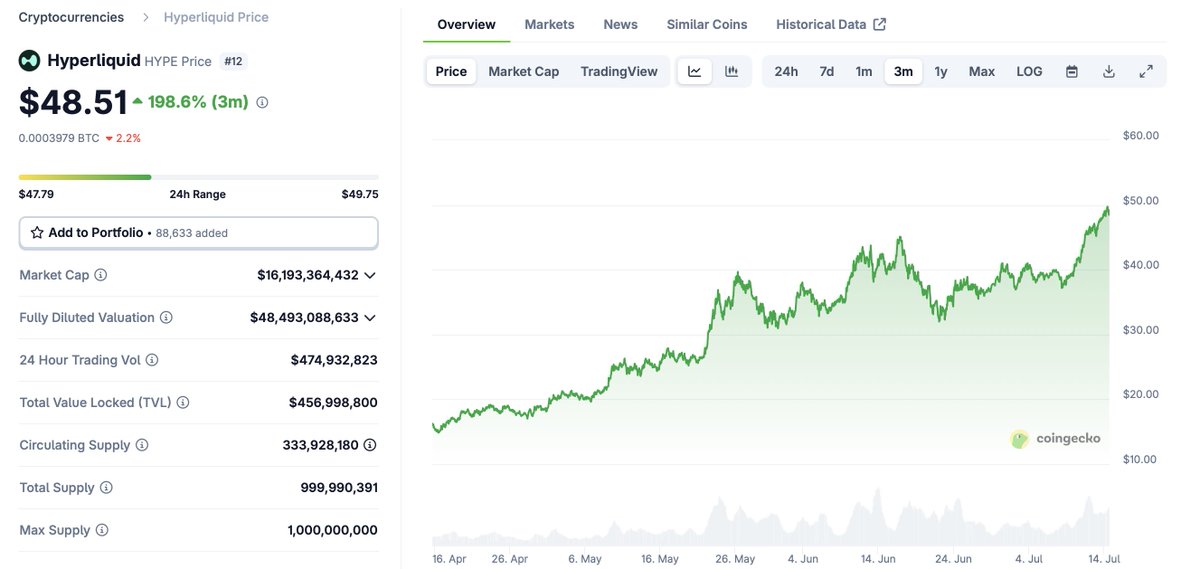This screenshot has height=569, width=1200.
Task: Go to Cryptocurrencies breadcrumb link
Action: click(72, 17)
